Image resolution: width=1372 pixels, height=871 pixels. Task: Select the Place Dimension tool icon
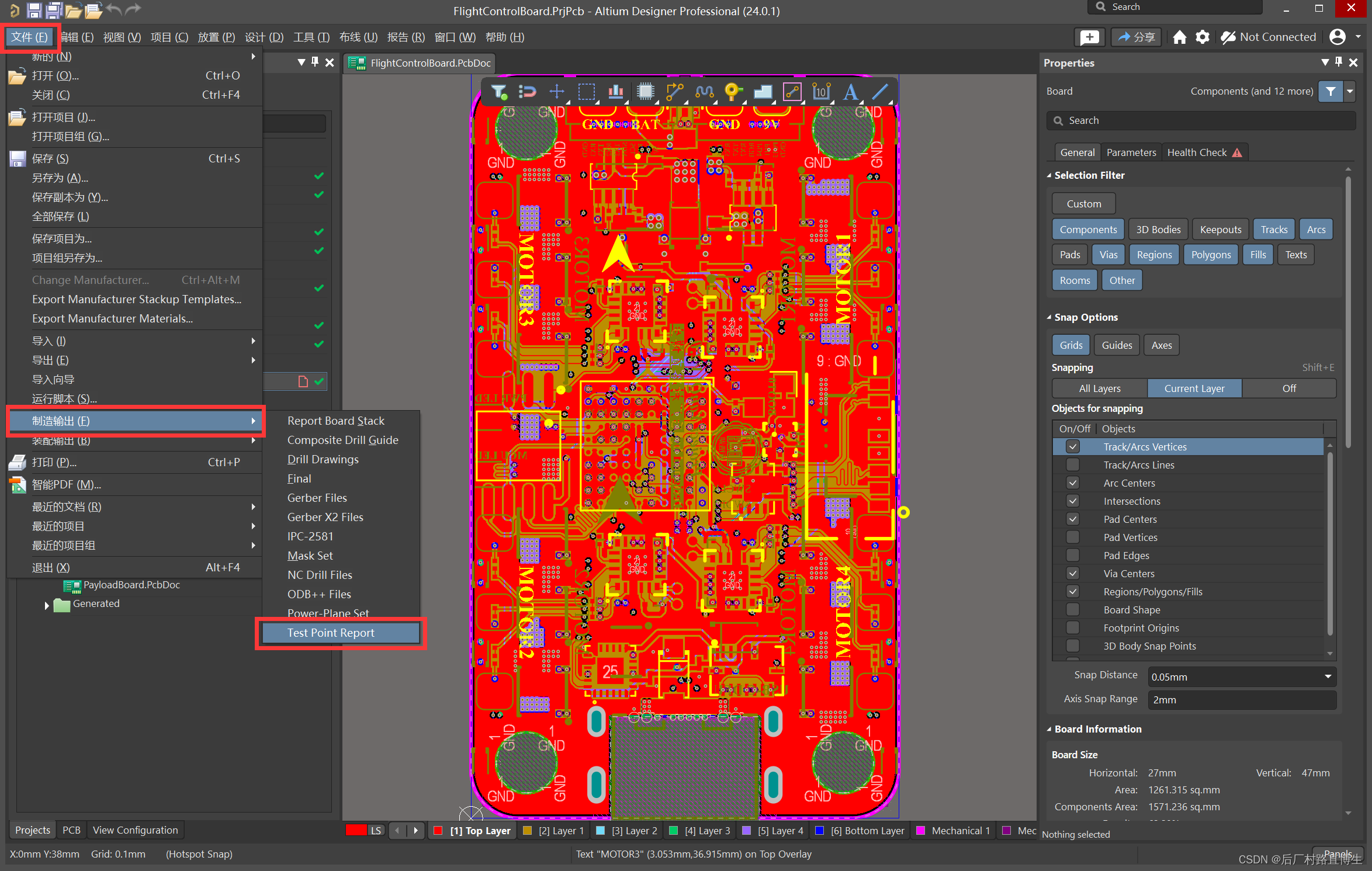tap(822, 92)
